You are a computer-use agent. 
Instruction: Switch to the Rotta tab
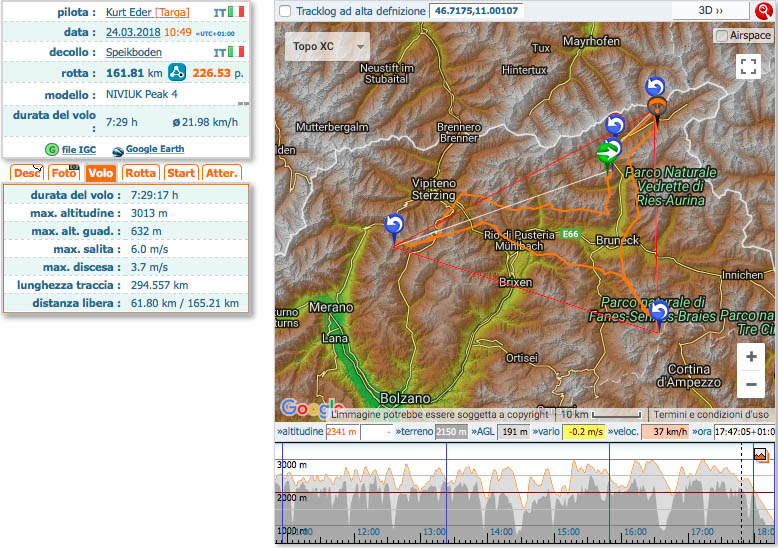[x=141, y=173]
